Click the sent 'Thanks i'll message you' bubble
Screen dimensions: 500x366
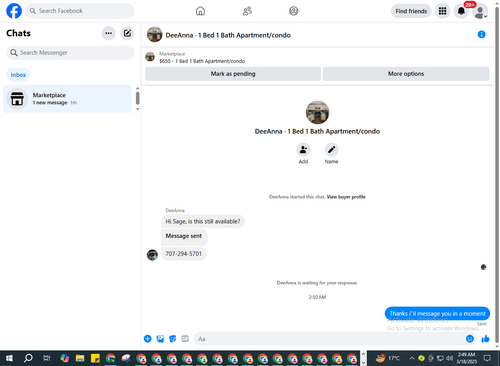pos(437,313)
